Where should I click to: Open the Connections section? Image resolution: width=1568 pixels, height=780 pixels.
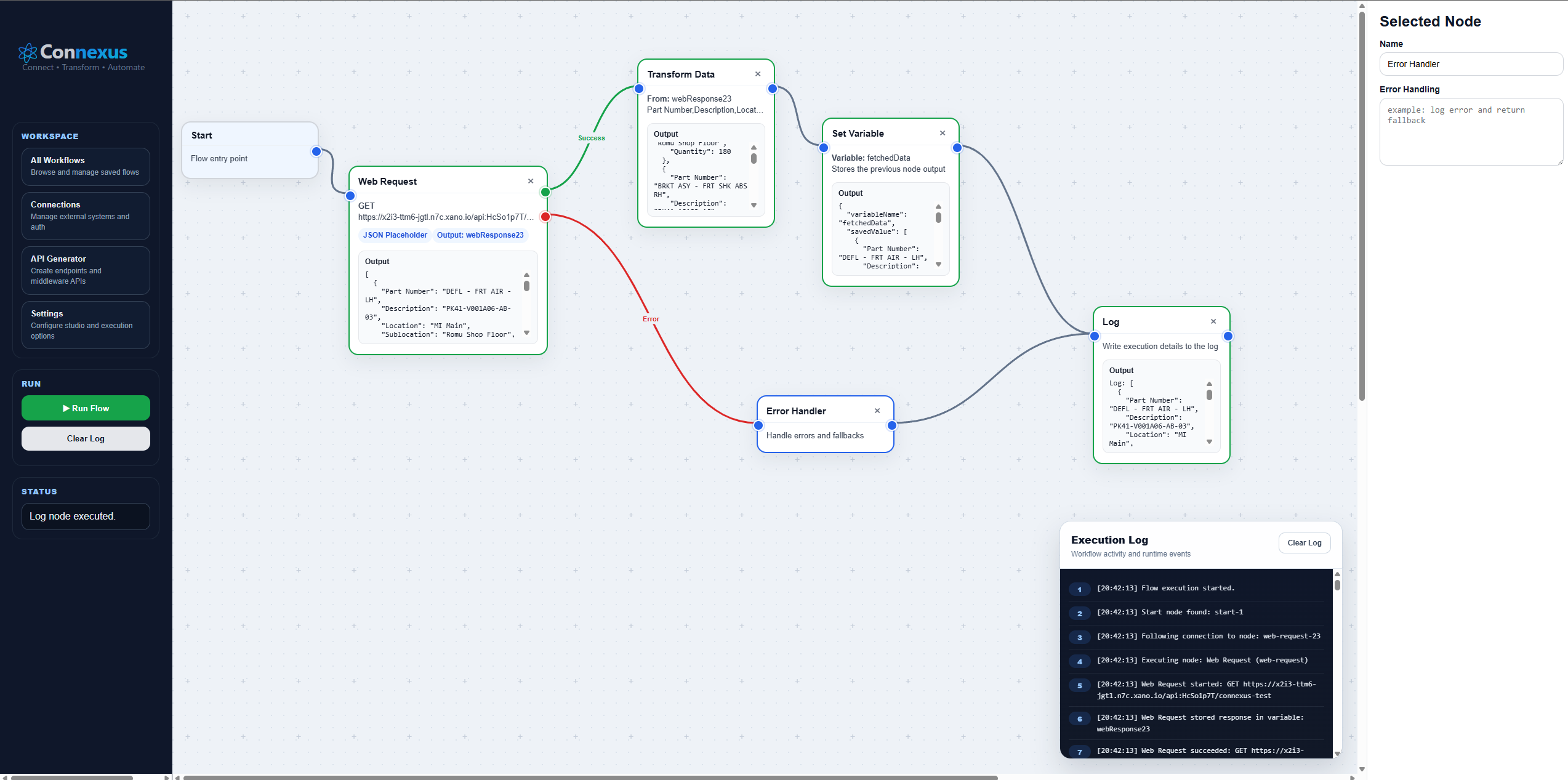click(86, 215)
